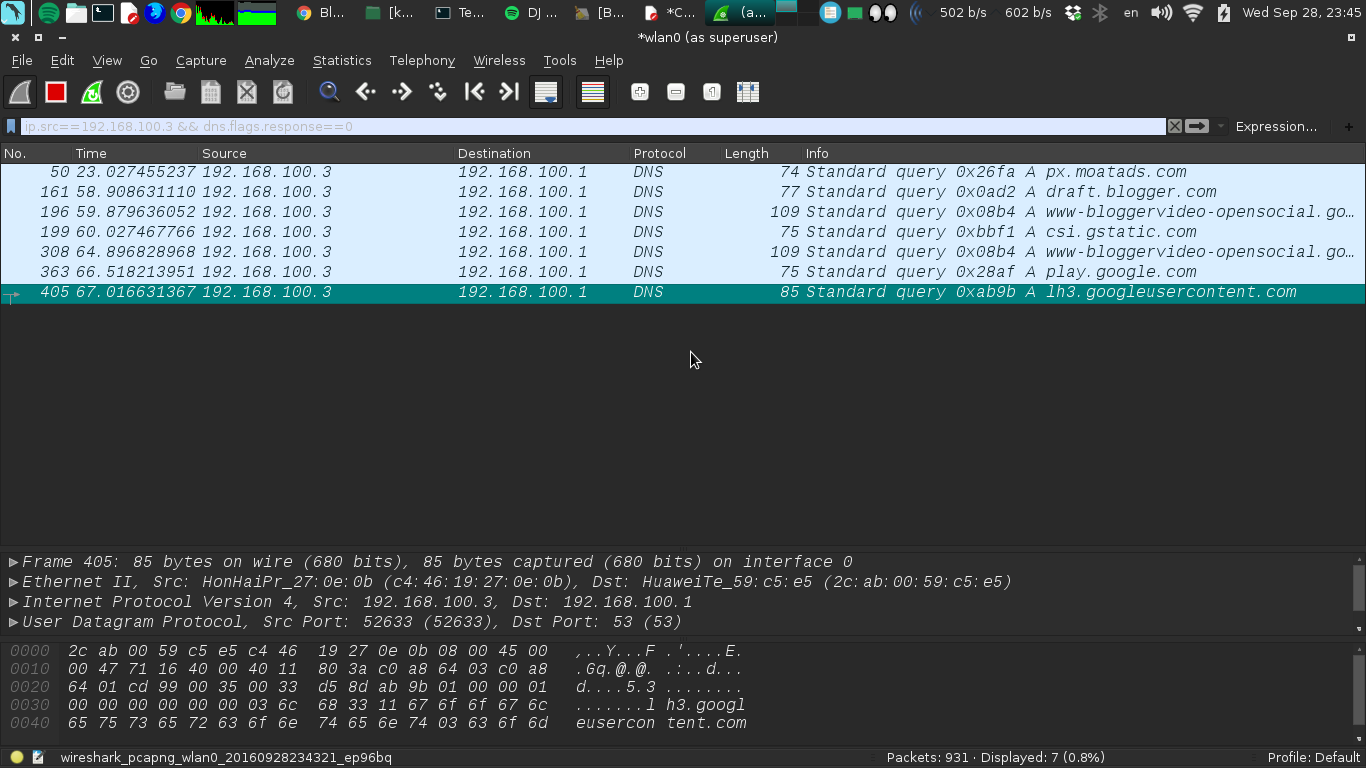This screenshot has height=768, width=1366.
Task: Toggle auto-scroll during live capture
Action: tap(546, 92)
